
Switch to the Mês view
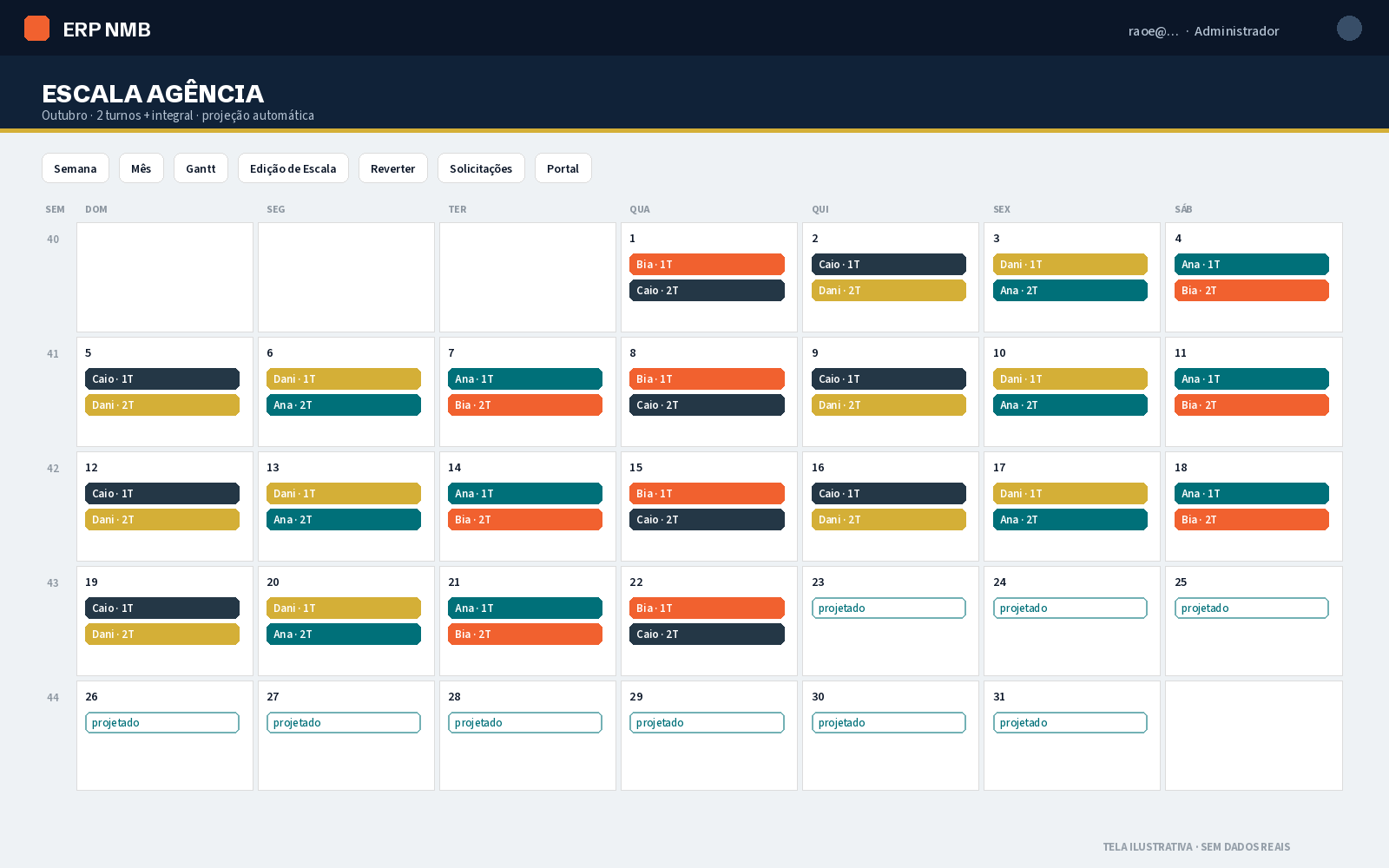point(142,168)
